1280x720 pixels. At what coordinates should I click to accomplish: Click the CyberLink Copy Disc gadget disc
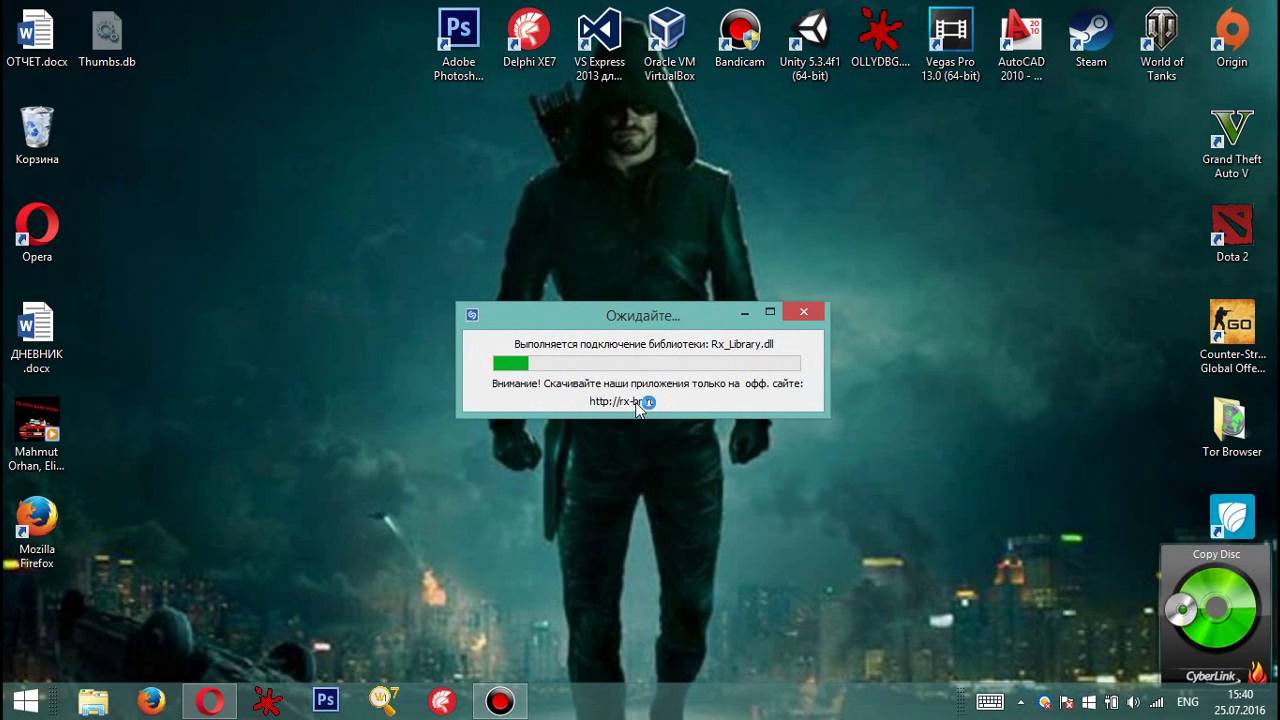[x=1217, y=607]
